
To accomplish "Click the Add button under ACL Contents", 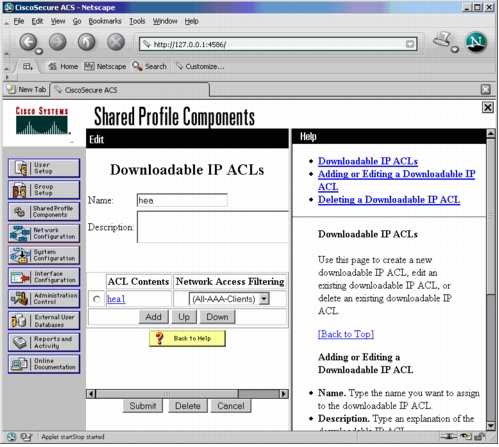I will click(153, 317).
